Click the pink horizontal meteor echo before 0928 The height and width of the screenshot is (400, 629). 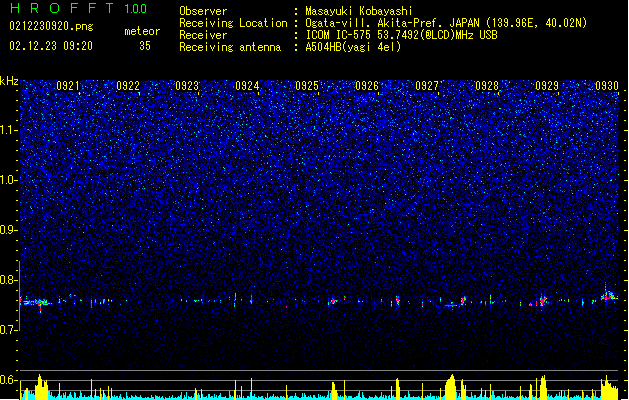450,306
